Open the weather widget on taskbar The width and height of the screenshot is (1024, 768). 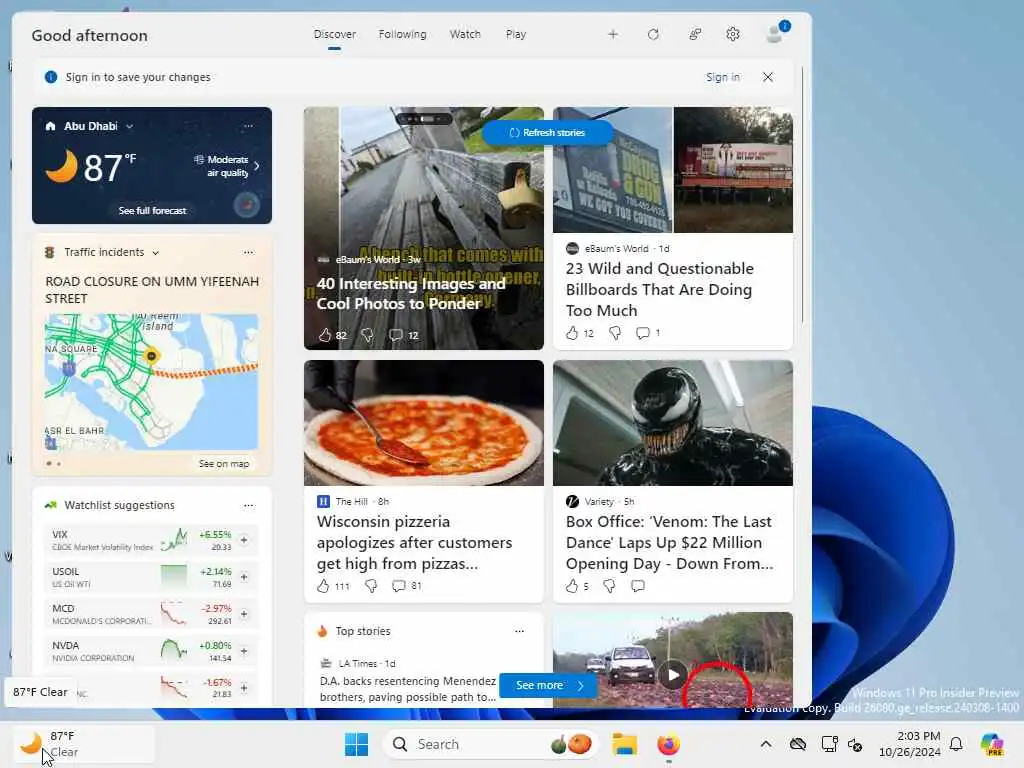point(83,743)
